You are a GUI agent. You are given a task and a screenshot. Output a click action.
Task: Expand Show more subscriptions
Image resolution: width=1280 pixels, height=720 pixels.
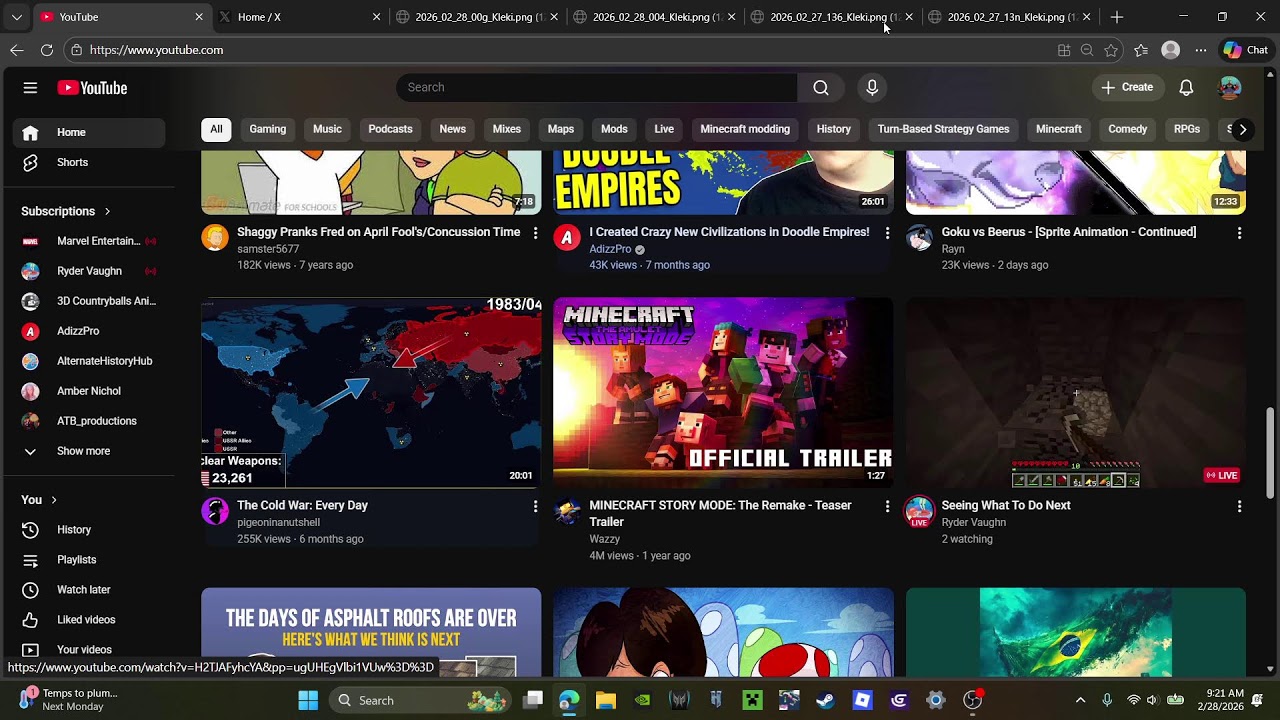pyautogui.click(x=89, y=451)
